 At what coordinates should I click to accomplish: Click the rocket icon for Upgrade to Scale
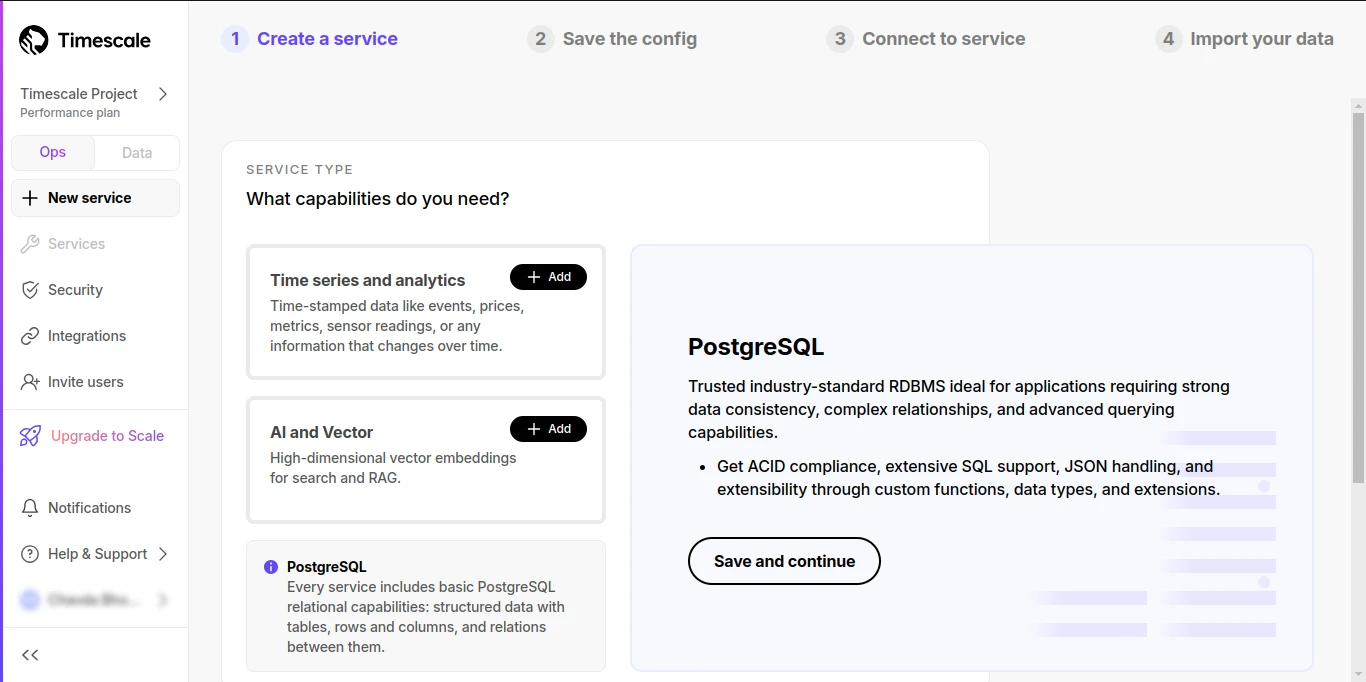(x=30, y=436)
